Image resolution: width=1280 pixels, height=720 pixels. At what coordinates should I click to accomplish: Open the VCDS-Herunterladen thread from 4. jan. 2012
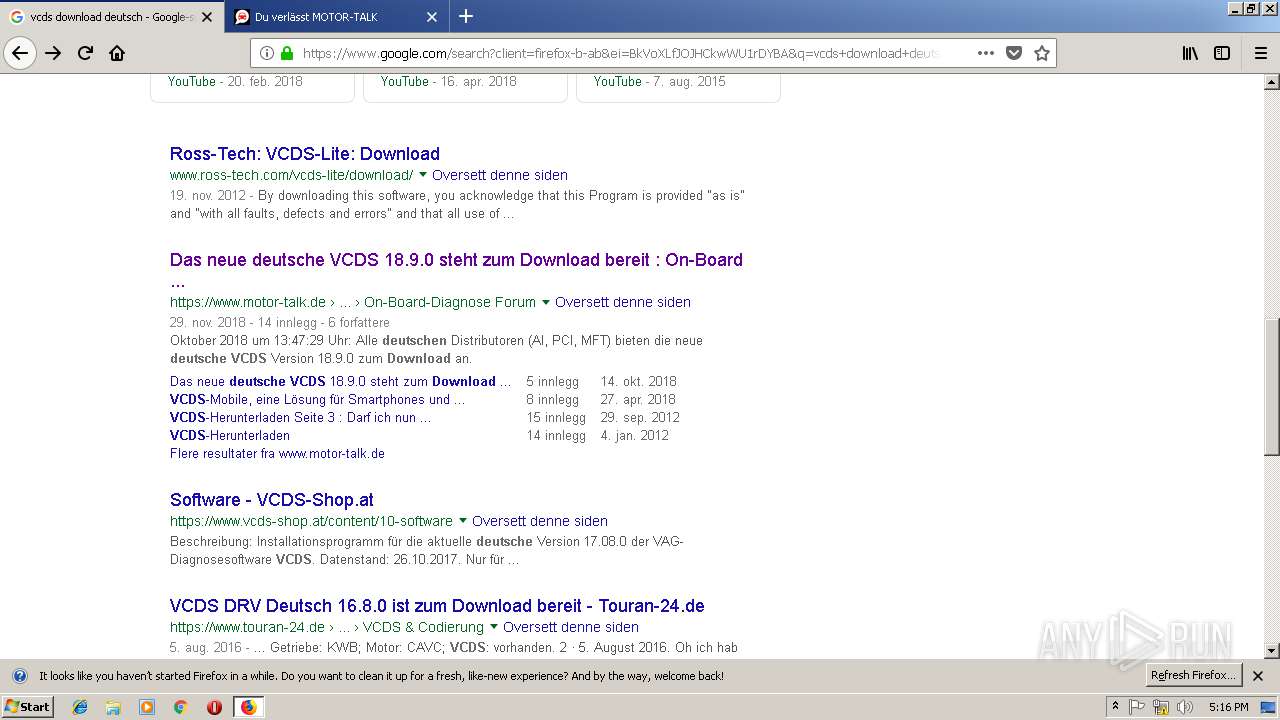point(230,435)
